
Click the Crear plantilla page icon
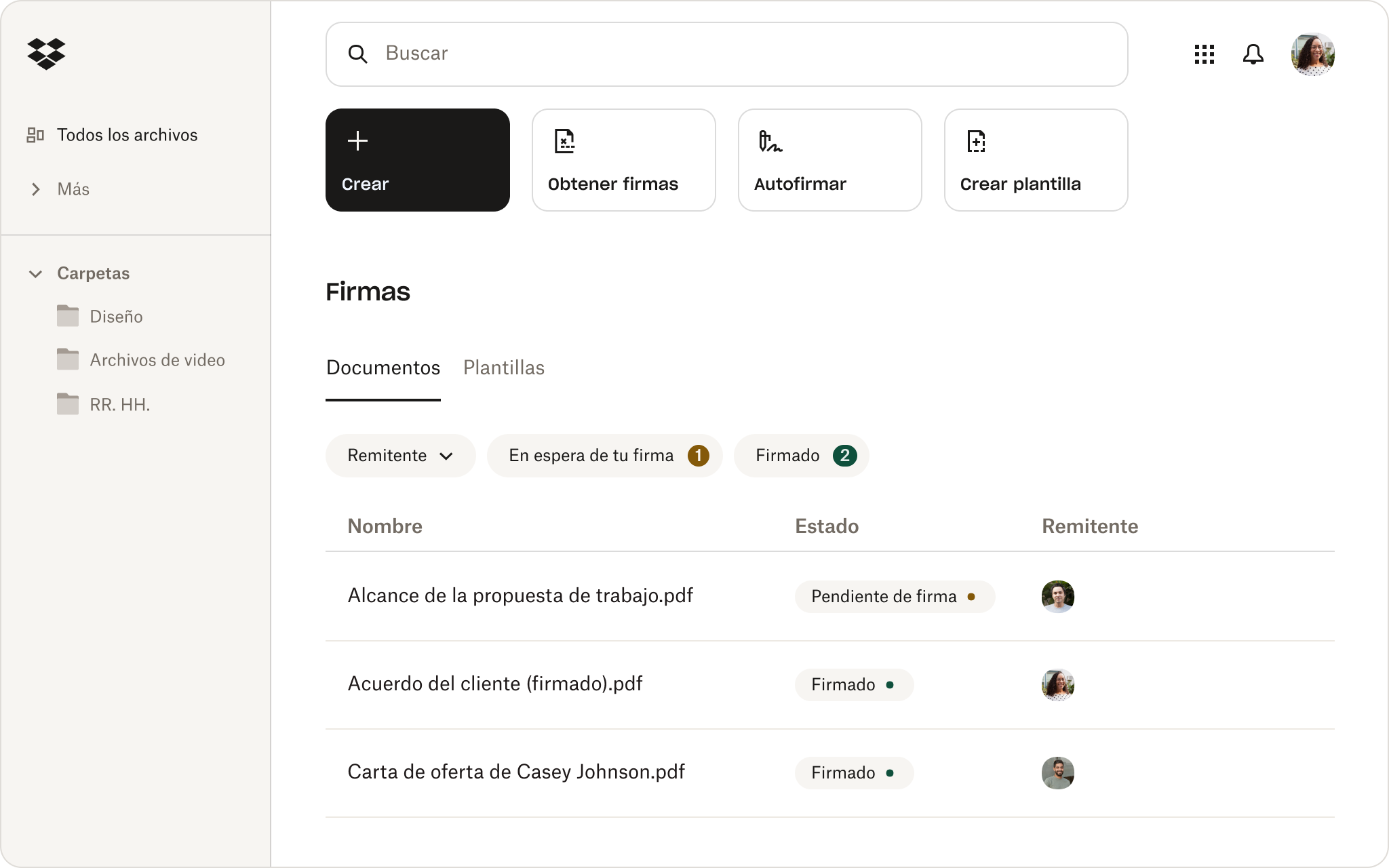pyautogui.click(x=976, y=141)
